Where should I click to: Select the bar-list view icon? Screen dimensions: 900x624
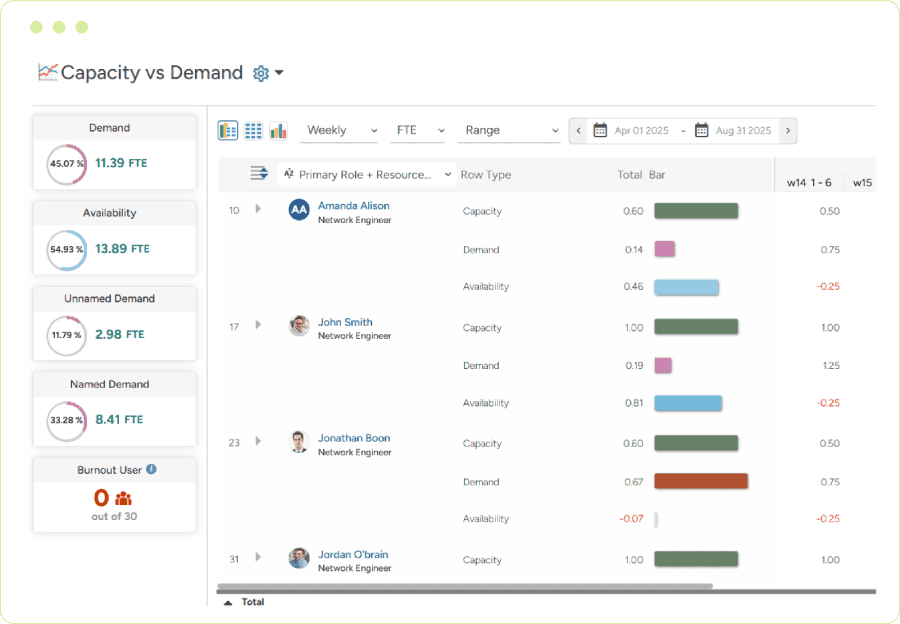click(x=227, y=130)
